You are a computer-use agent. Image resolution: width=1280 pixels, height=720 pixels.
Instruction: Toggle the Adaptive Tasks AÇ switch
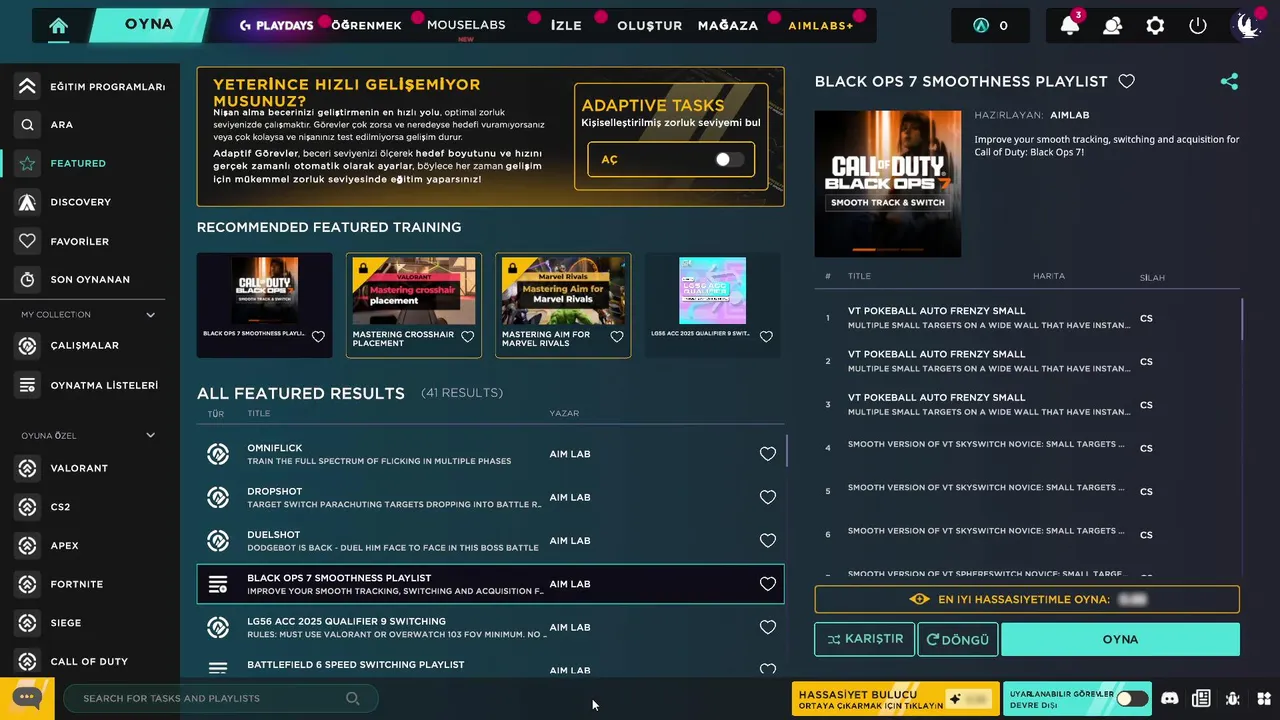729,159
